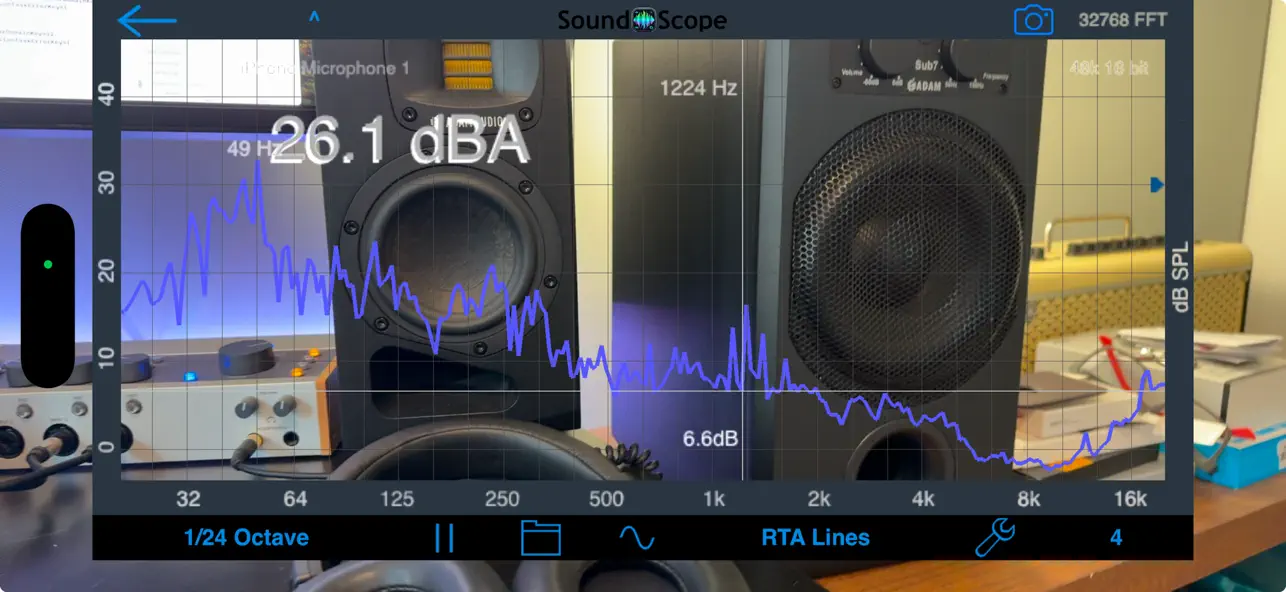The width and height of the screenshot is (1286, 592).
Task: Open the 1/24 Octave resolution selector
Action: [x=246, y=537]
